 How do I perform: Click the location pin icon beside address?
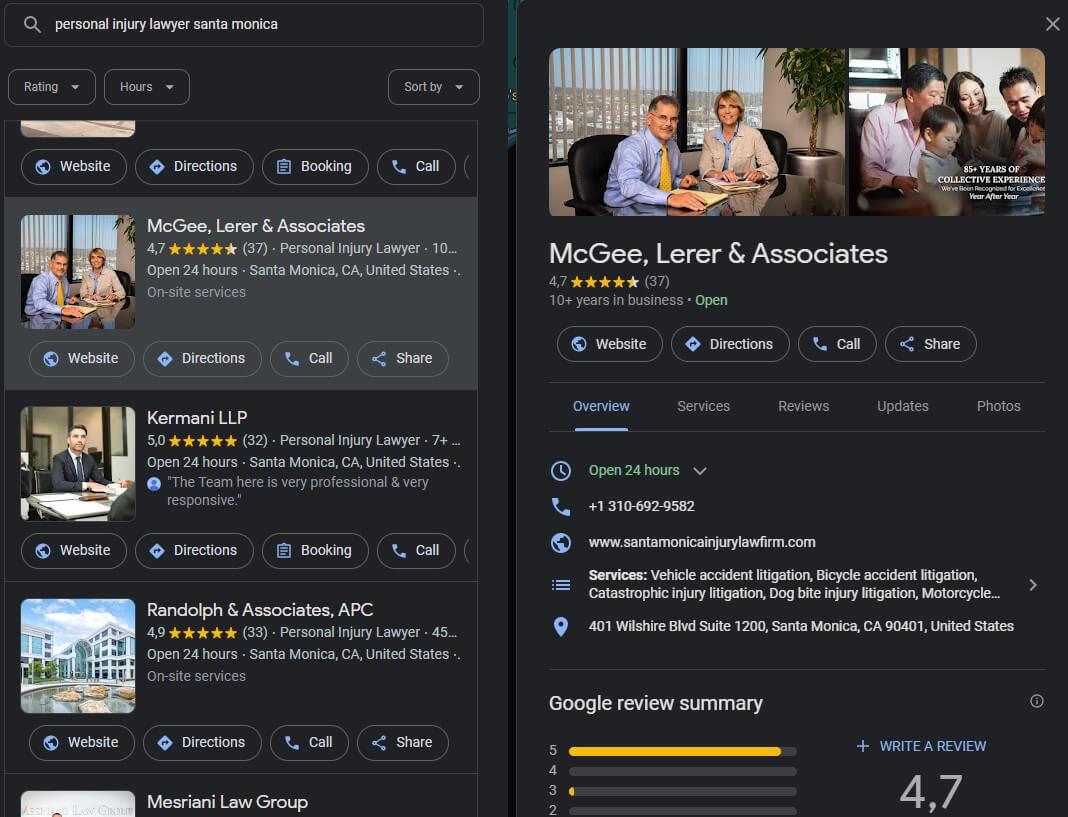click(x=561, y=627)
